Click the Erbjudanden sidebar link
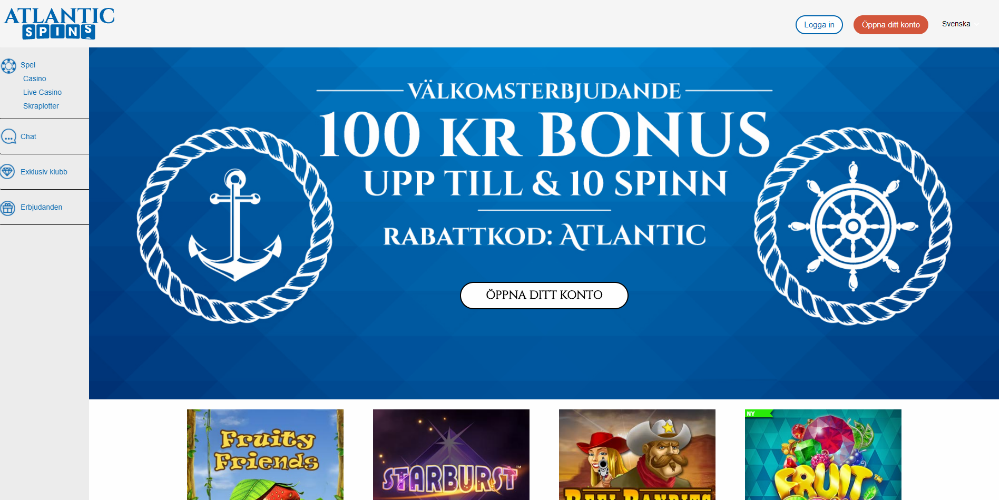This screenshot has width=999, height=500. (x=41, y=208)
